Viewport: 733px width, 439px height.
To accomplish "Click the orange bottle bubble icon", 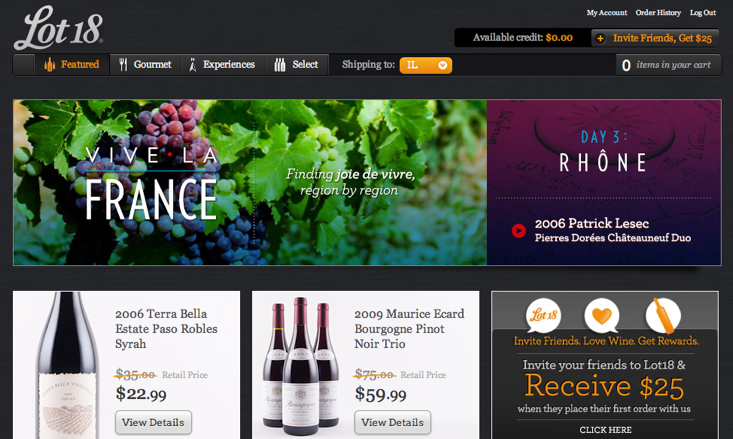I will (663, 315).
